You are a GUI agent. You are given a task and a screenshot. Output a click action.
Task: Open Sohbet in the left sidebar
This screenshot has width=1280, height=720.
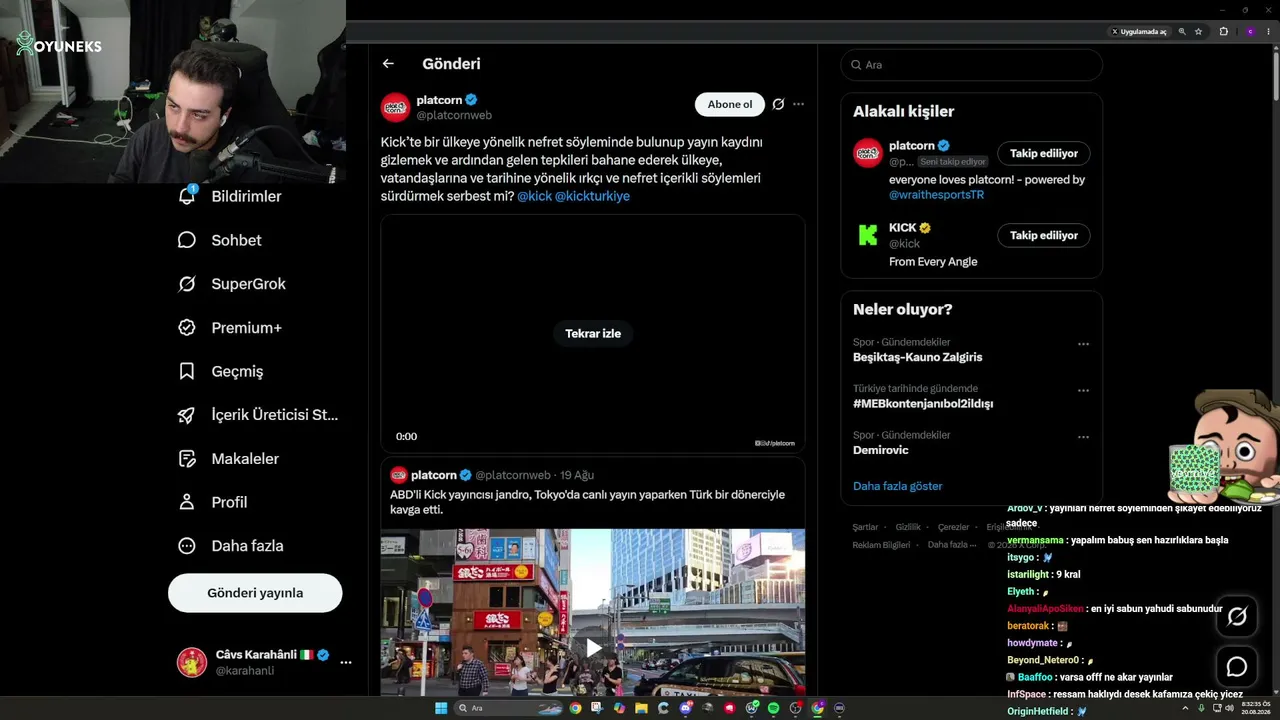(x=220, y=240)
